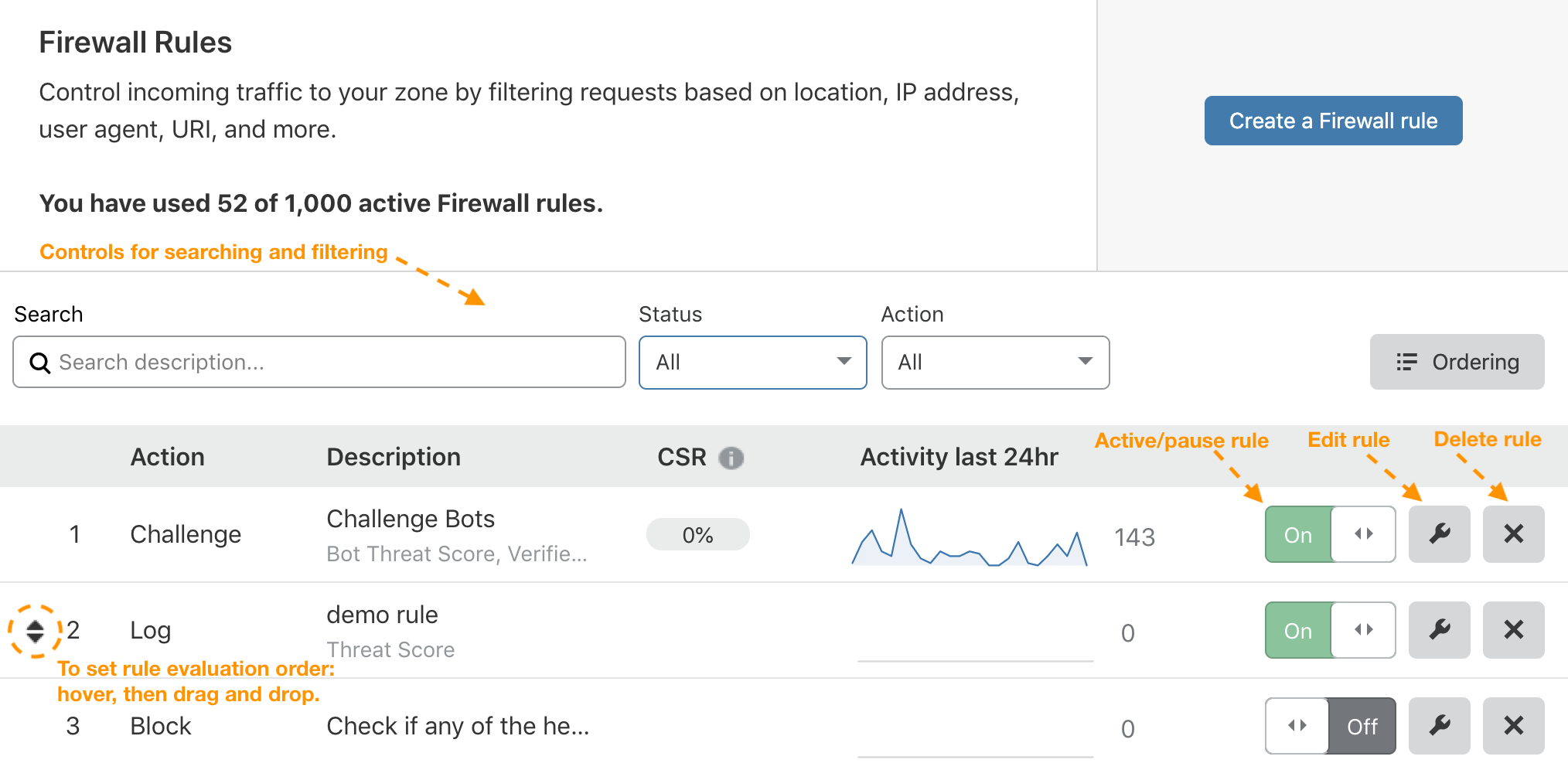Open the wrench edit icon for demo rule

[x=1439, y=630]
